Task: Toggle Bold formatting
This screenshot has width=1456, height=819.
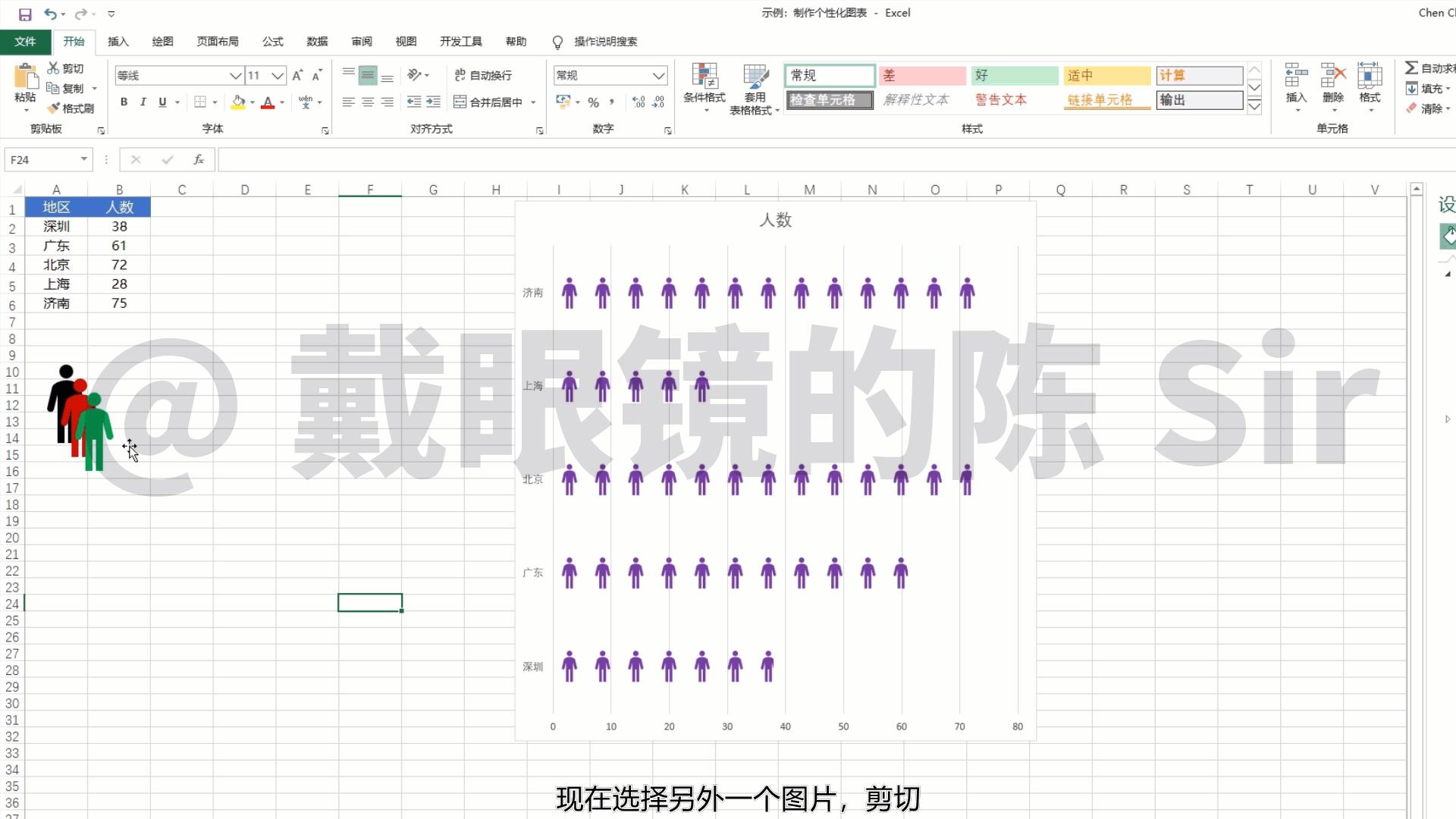Action: pos(124,102)
